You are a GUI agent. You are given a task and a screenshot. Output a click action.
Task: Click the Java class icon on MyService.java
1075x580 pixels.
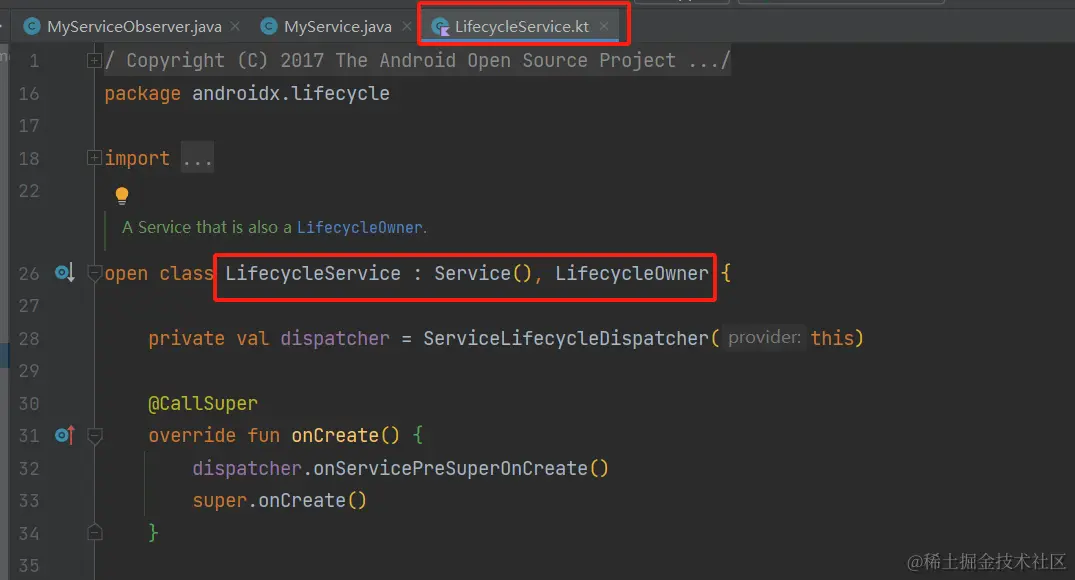269,27
